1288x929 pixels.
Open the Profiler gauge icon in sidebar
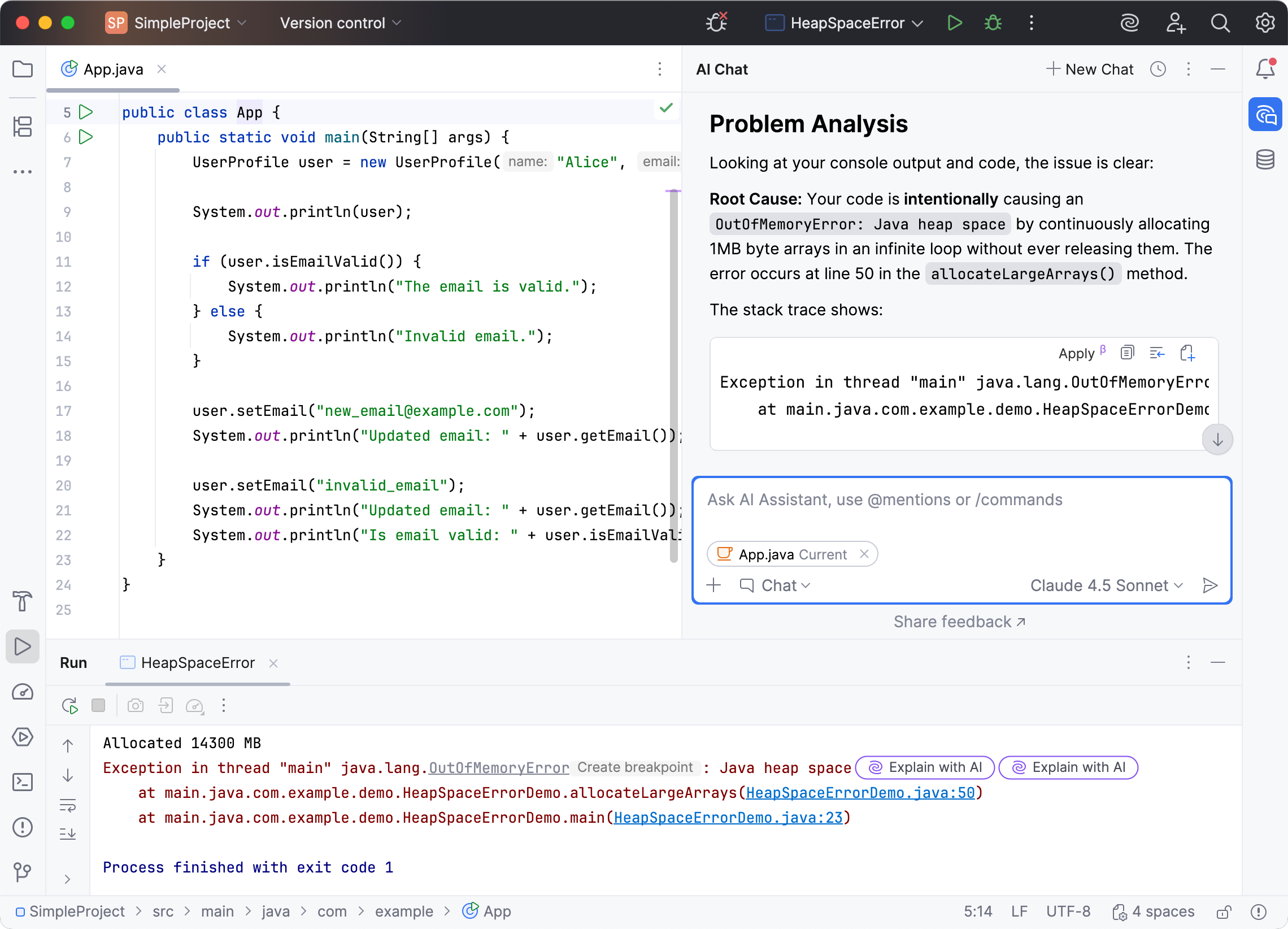coord(23,692)
